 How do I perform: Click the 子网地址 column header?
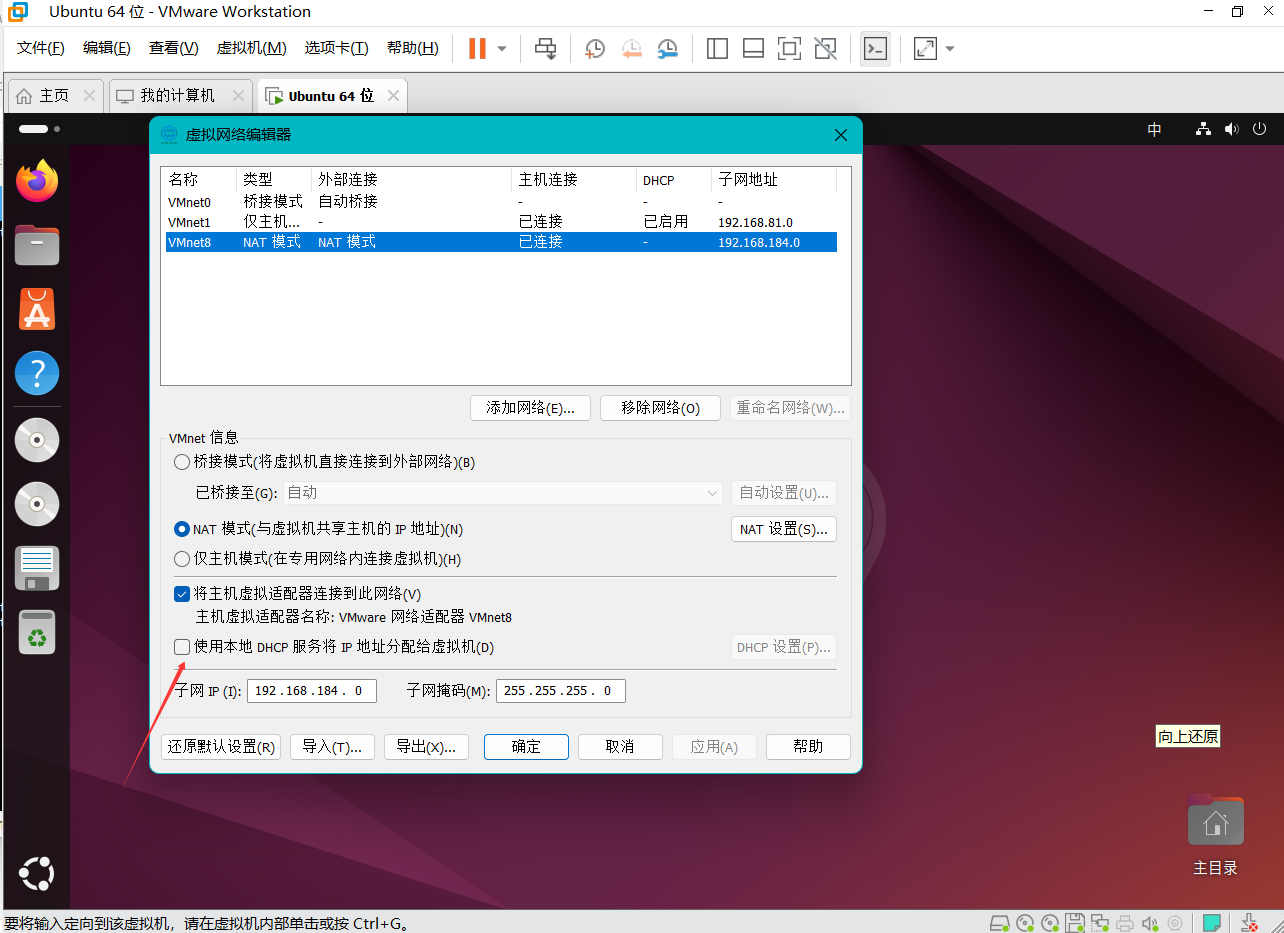[774, 180]
